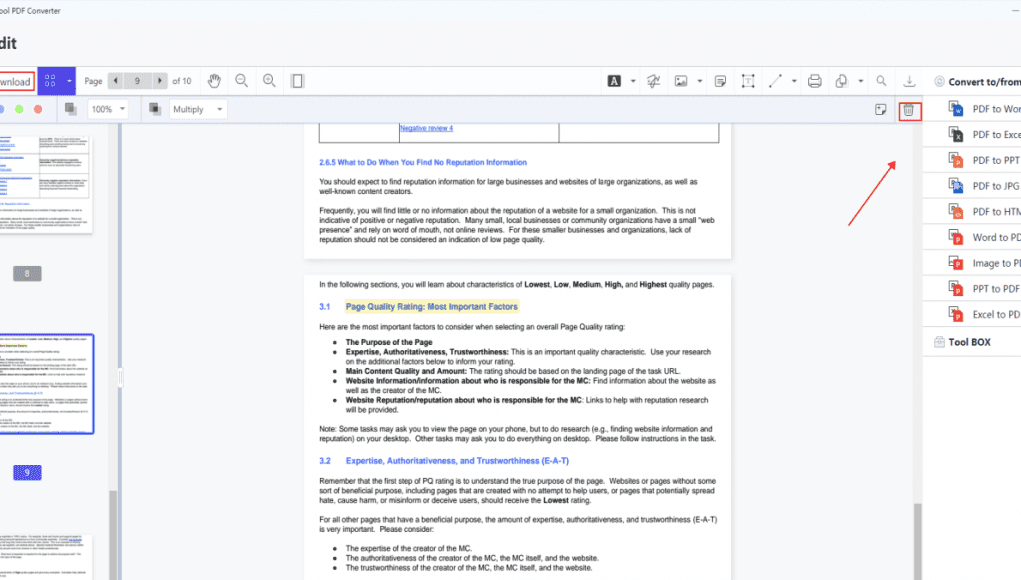Select the hand pan tool
The image size is (1021, 580).
(214, 81)
